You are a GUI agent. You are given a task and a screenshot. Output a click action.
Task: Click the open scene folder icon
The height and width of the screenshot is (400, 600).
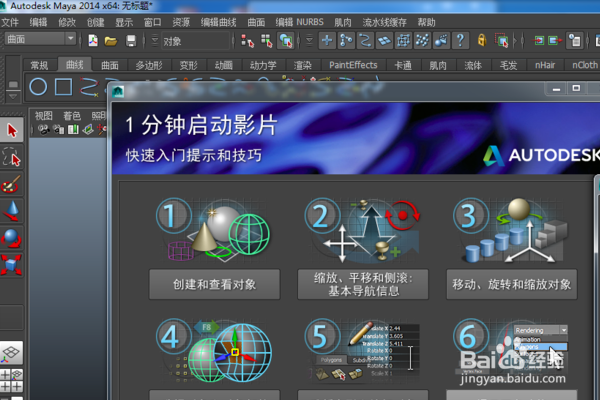point(111,41)
